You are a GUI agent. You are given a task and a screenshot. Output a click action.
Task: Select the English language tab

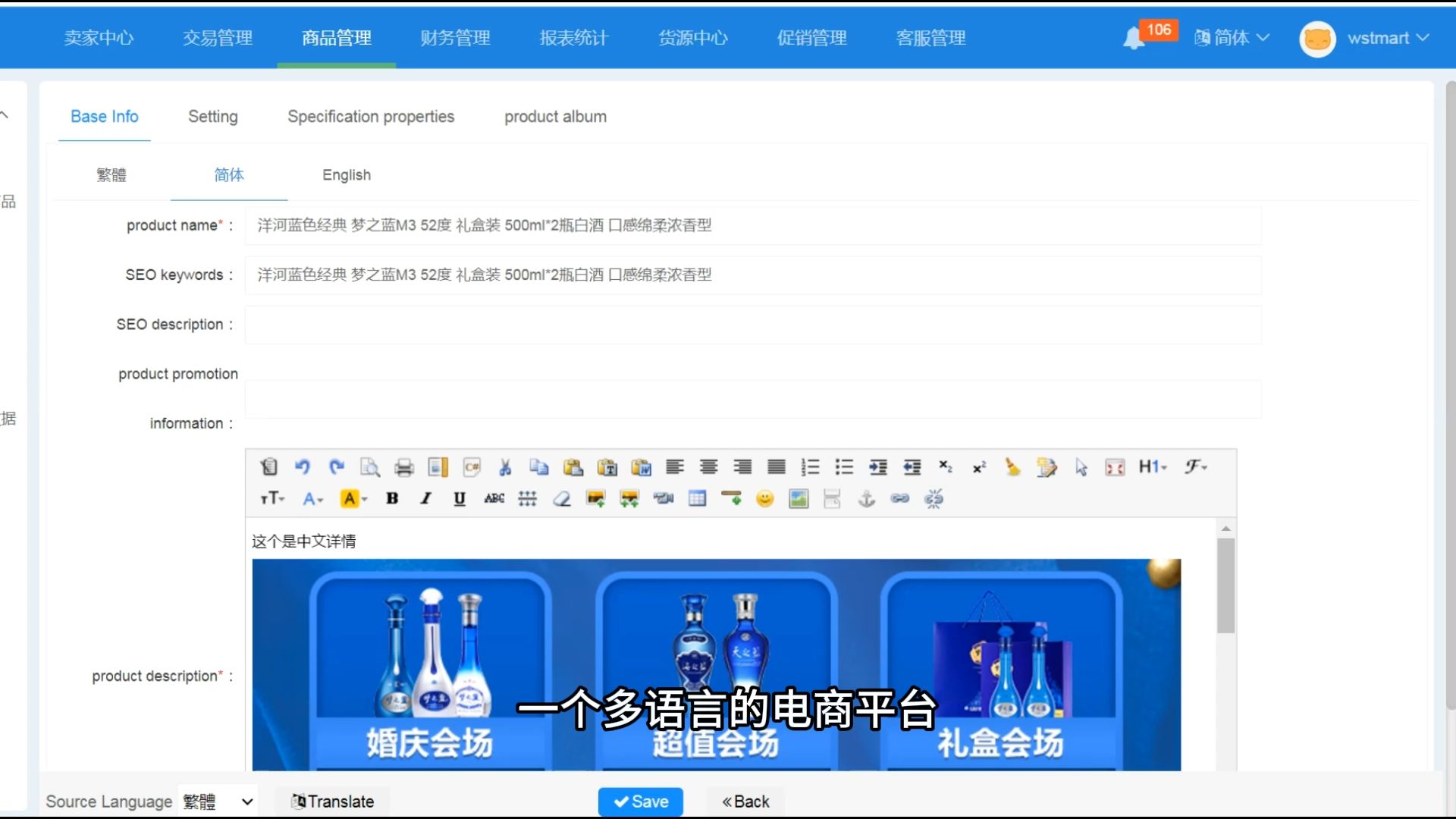tap(347, 175)
